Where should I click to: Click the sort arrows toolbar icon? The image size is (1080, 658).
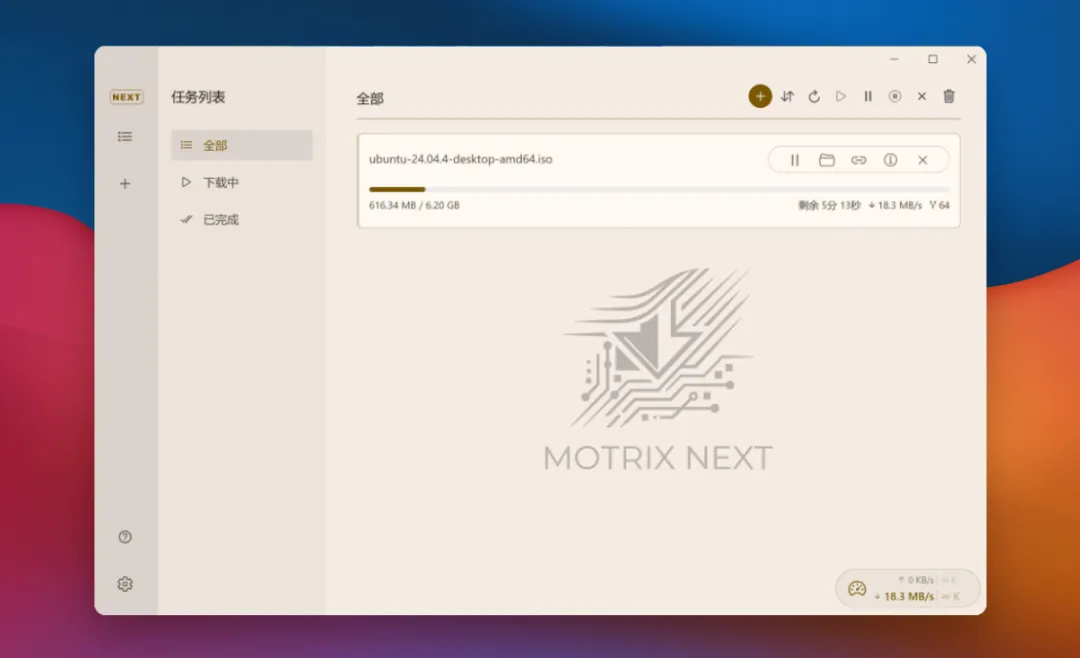pyautogui.click(x=787, y=96)
